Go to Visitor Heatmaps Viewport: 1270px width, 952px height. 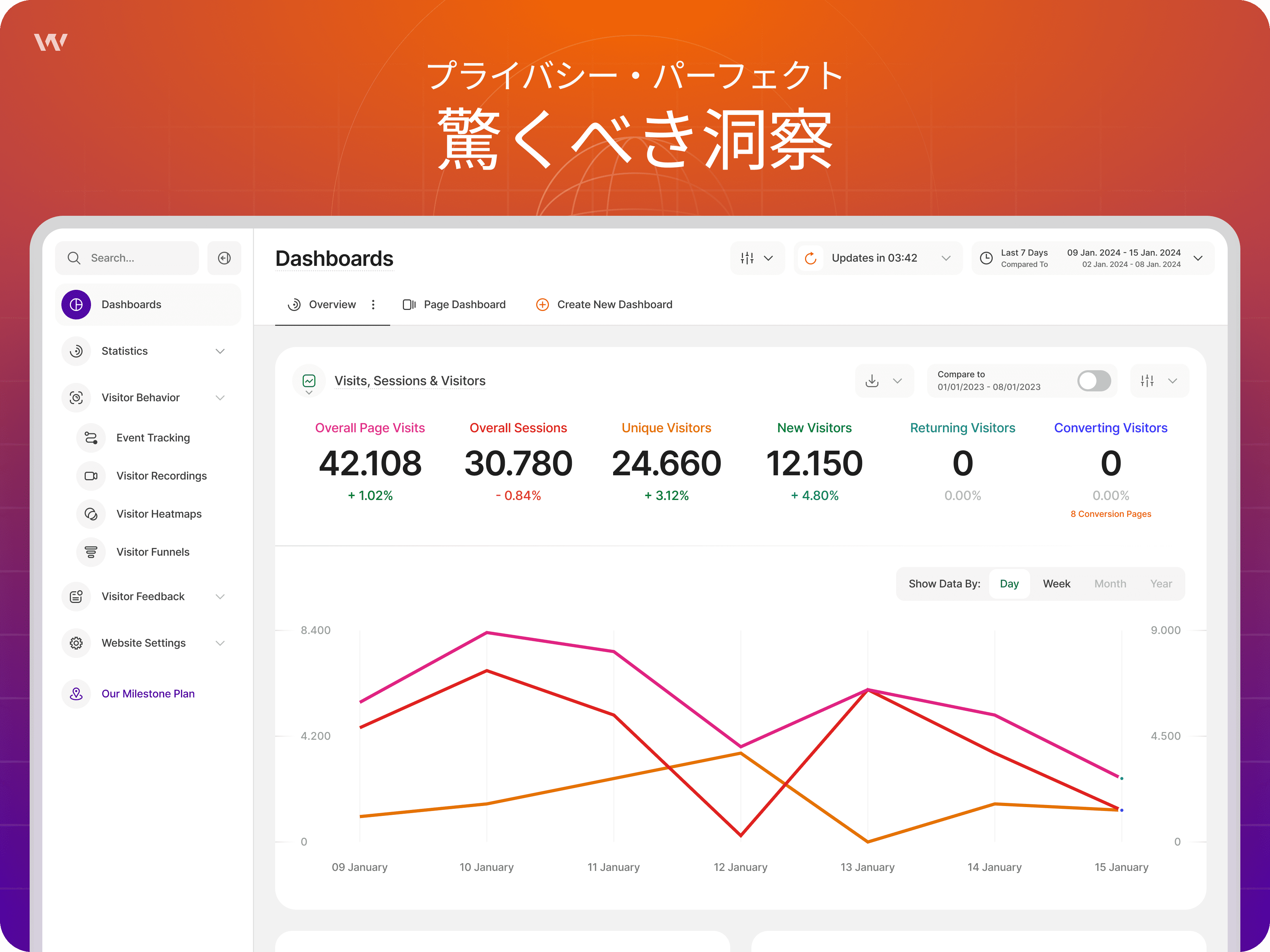[159, 514]
